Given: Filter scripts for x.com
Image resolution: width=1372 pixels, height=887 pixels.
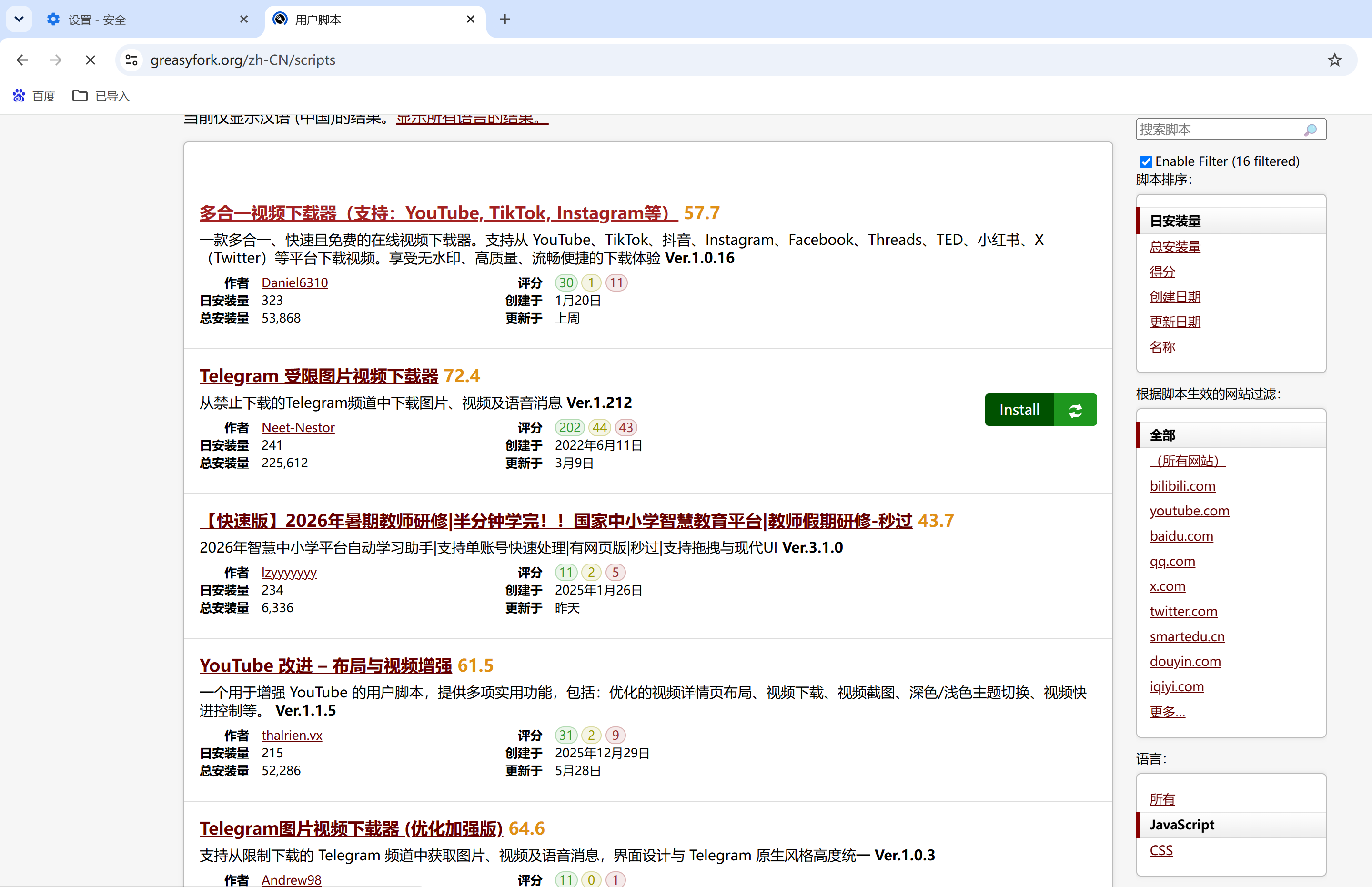Looking at the screenshot, I should (x=1168, y=586).
